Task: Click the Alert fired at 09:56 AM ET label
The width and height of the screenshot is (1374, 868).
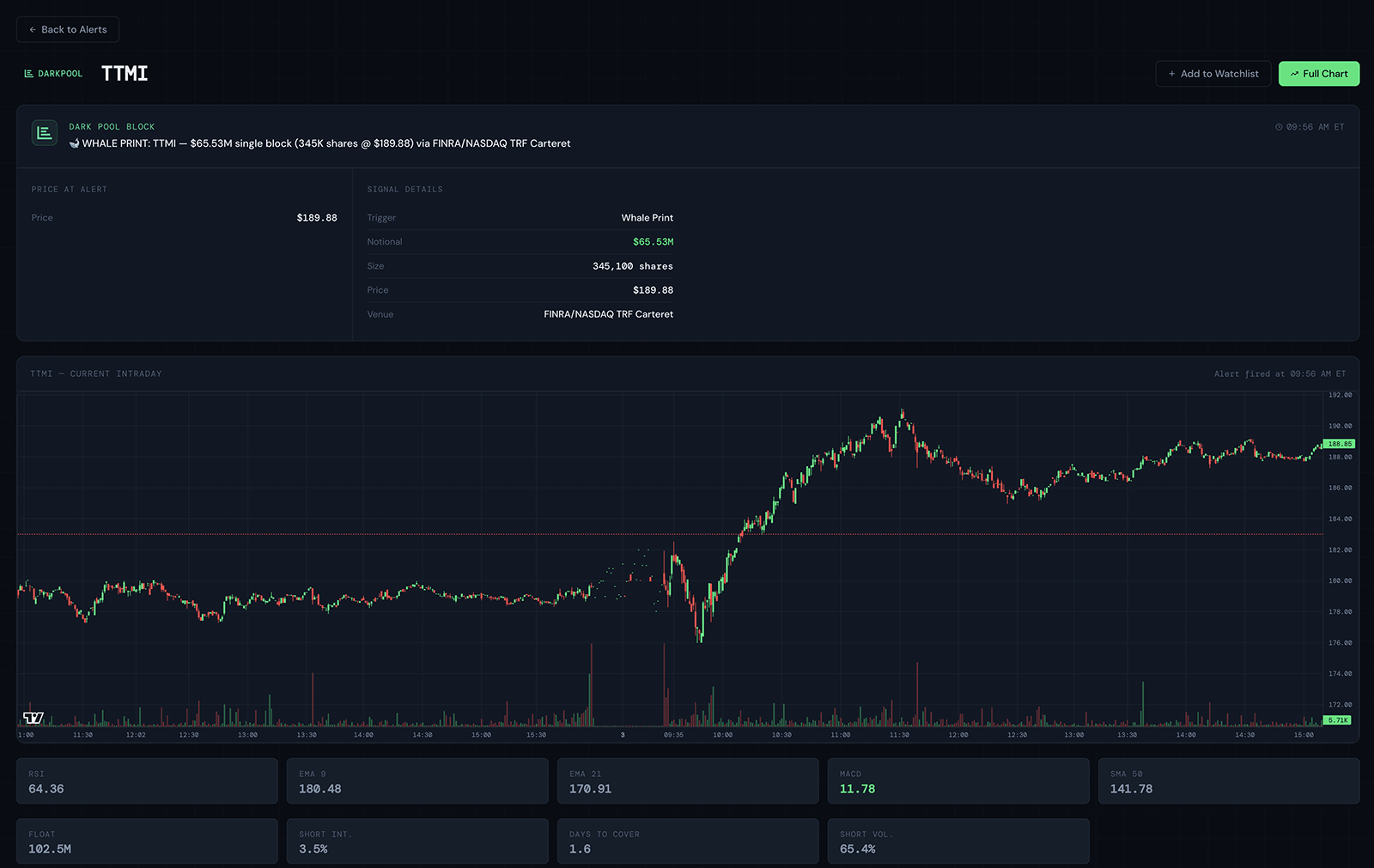Action: [x=1280, y=374]
